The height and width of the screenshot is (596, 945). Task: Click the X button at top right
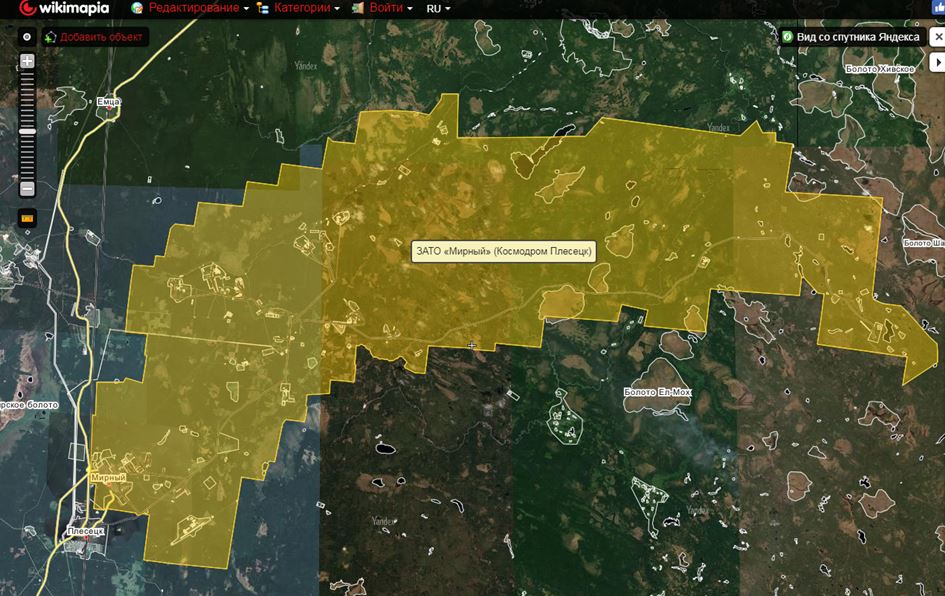(938, 37)
